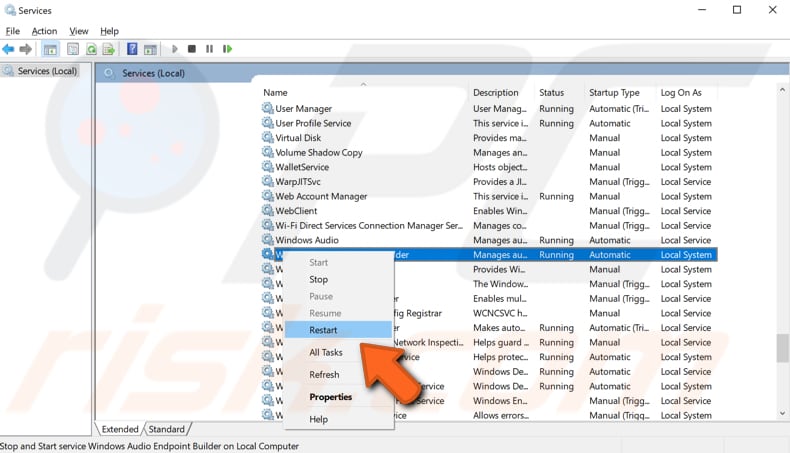Open the blue Help toolbar icon
Image resolution: width=790 pixels, height=453 pixels.
coord(132,49)
